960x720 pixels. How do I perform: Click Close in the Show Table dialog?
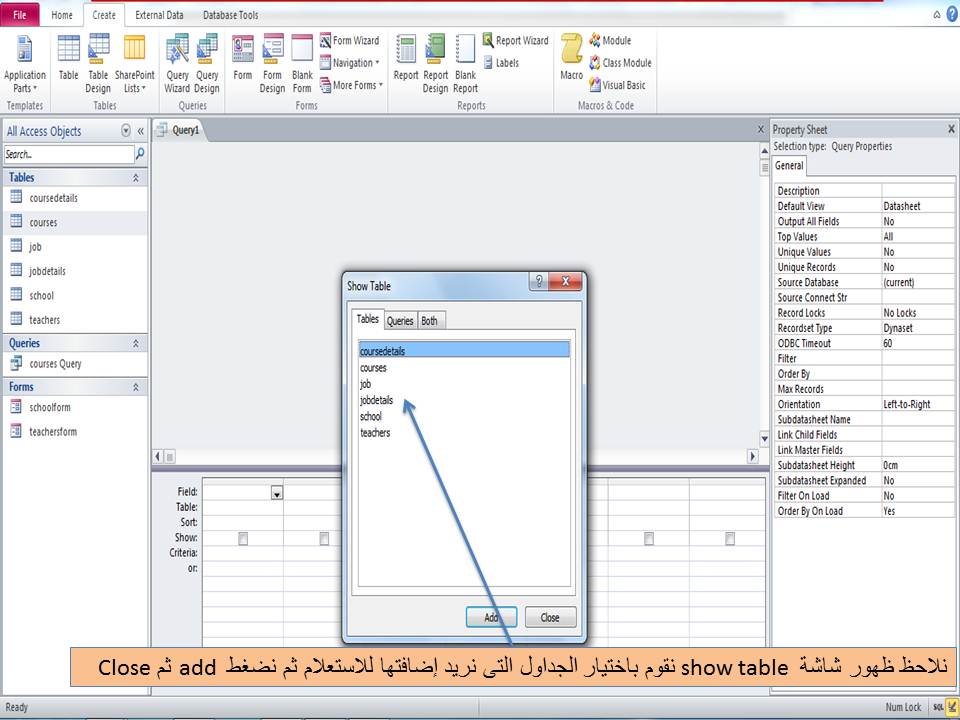pyautogui.click(x=549, y=617)
